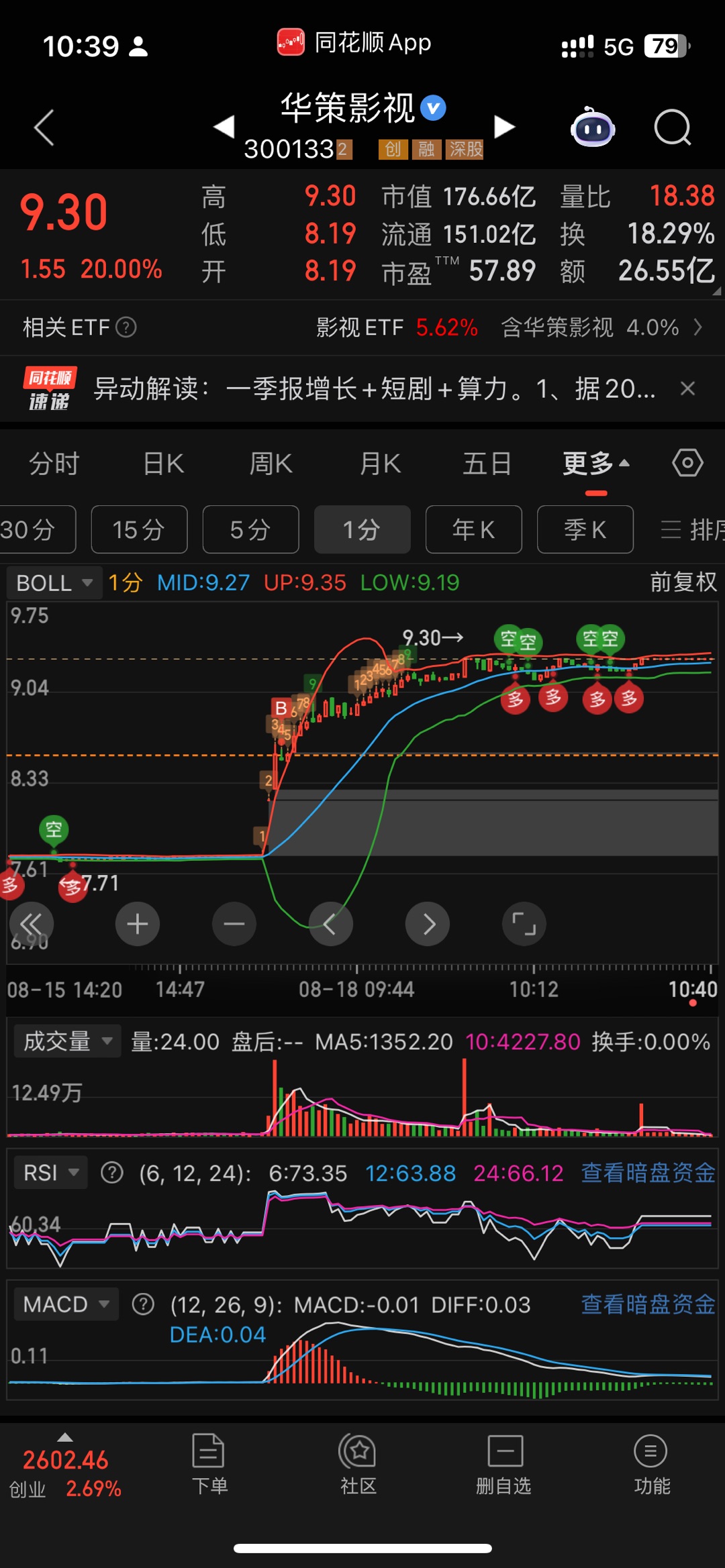Open chart settings hexagon icon
Viewport: 725px width, 1568px height.
point(687,463)
